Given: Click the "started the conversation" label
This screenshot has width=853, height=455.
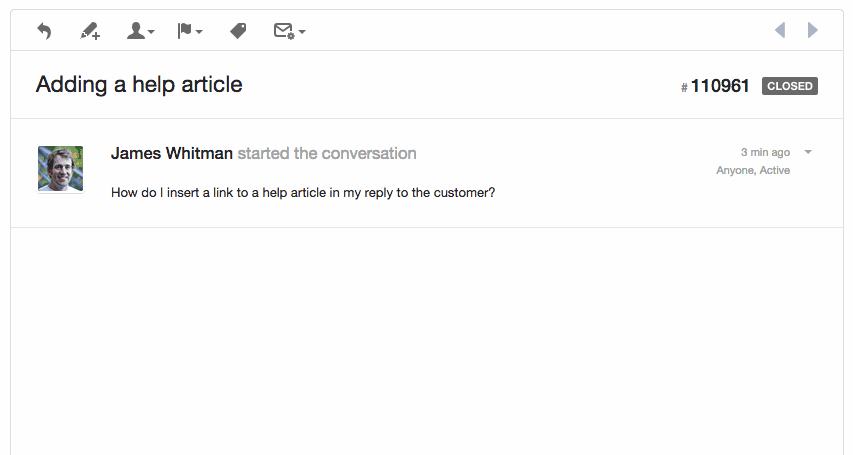Looking at the screenshot, I should click(327, 153).
